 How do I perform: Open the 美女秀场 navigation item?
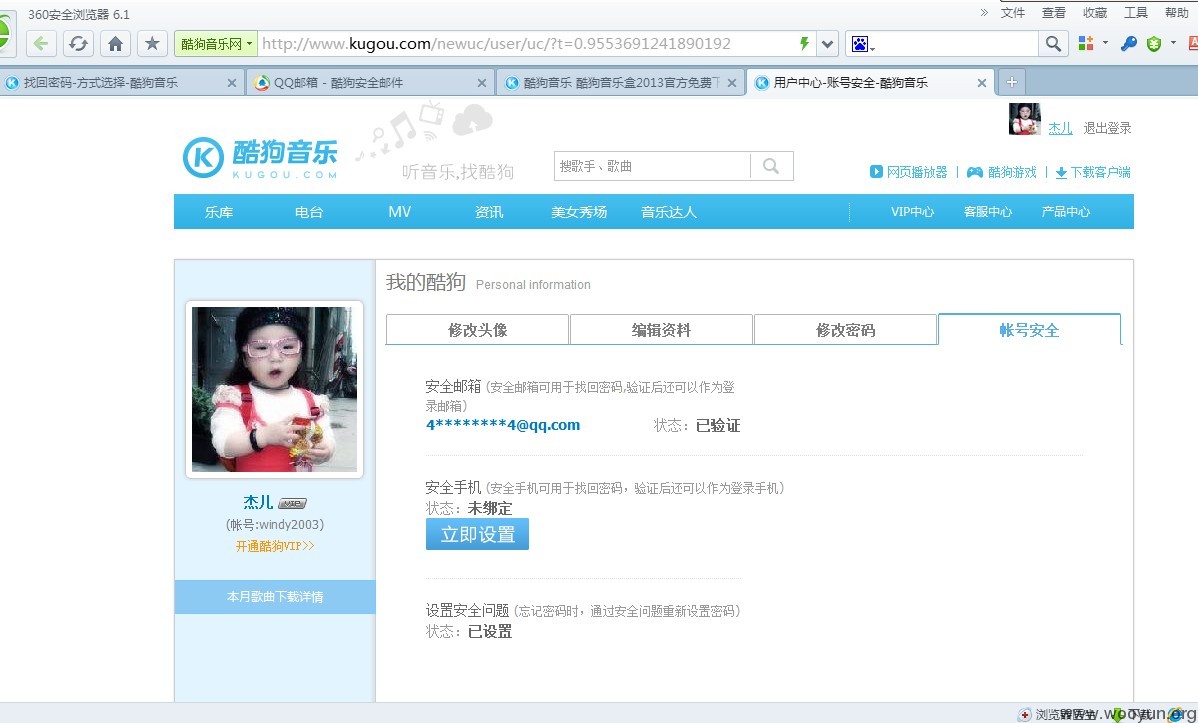579,212
